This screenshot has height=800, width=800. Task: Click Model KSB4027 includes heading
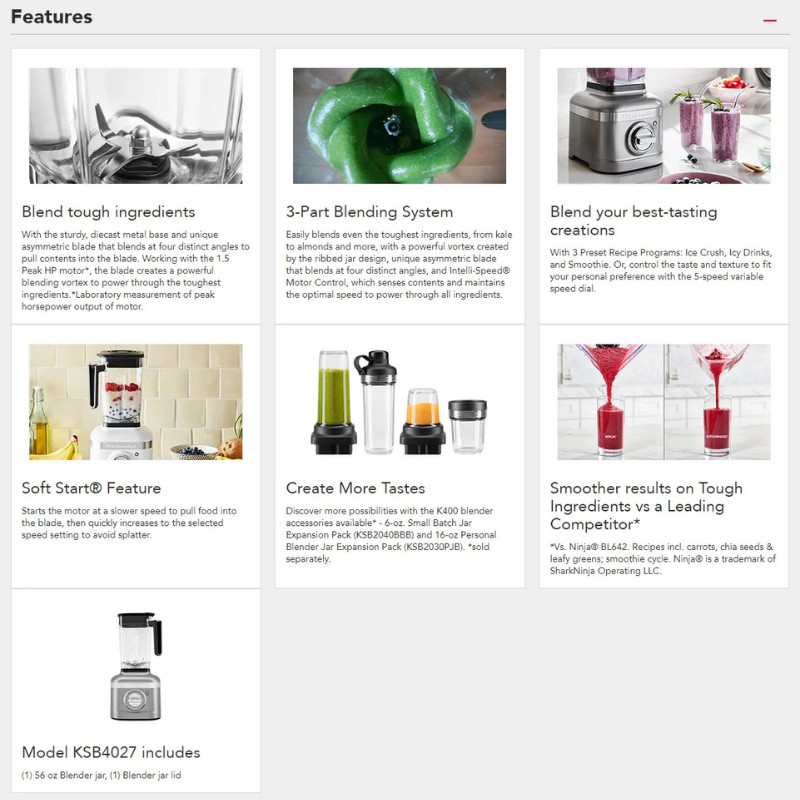[x=111, y=753]
